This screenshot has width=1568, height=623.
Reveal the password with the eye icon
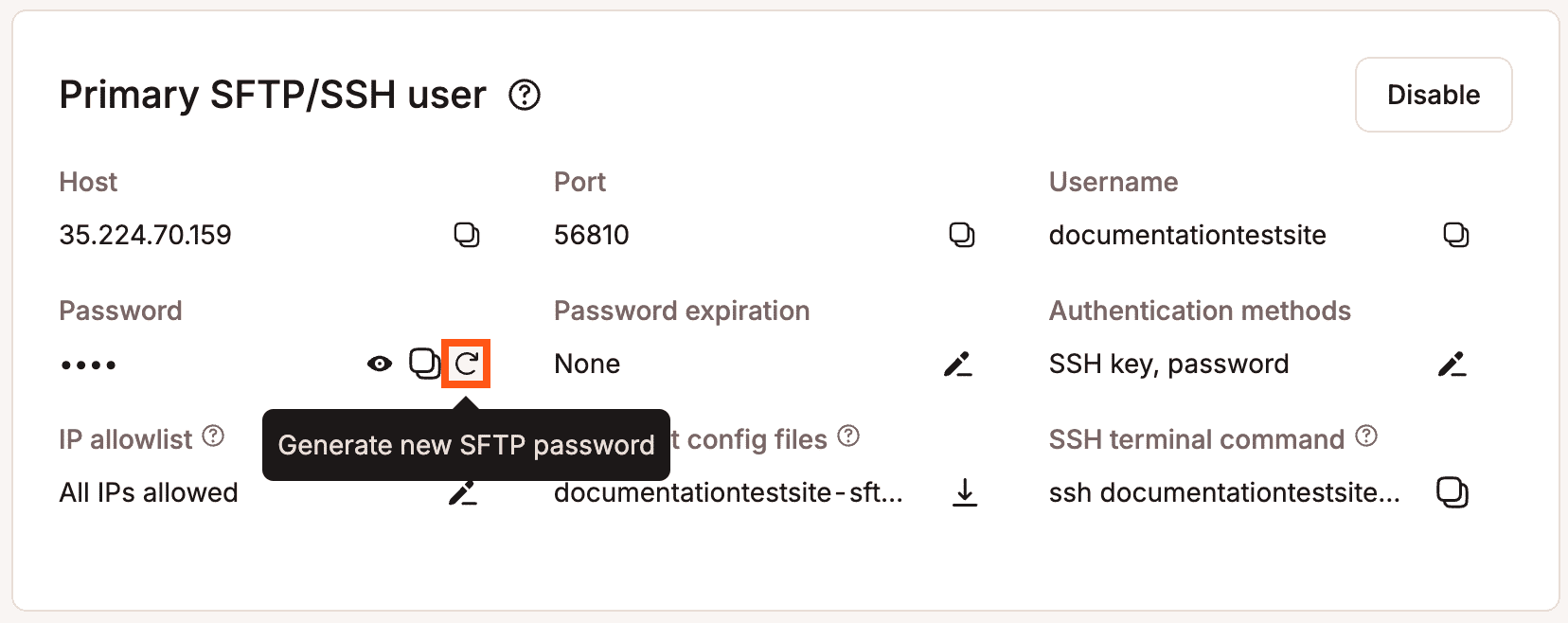tap(378, 363)
